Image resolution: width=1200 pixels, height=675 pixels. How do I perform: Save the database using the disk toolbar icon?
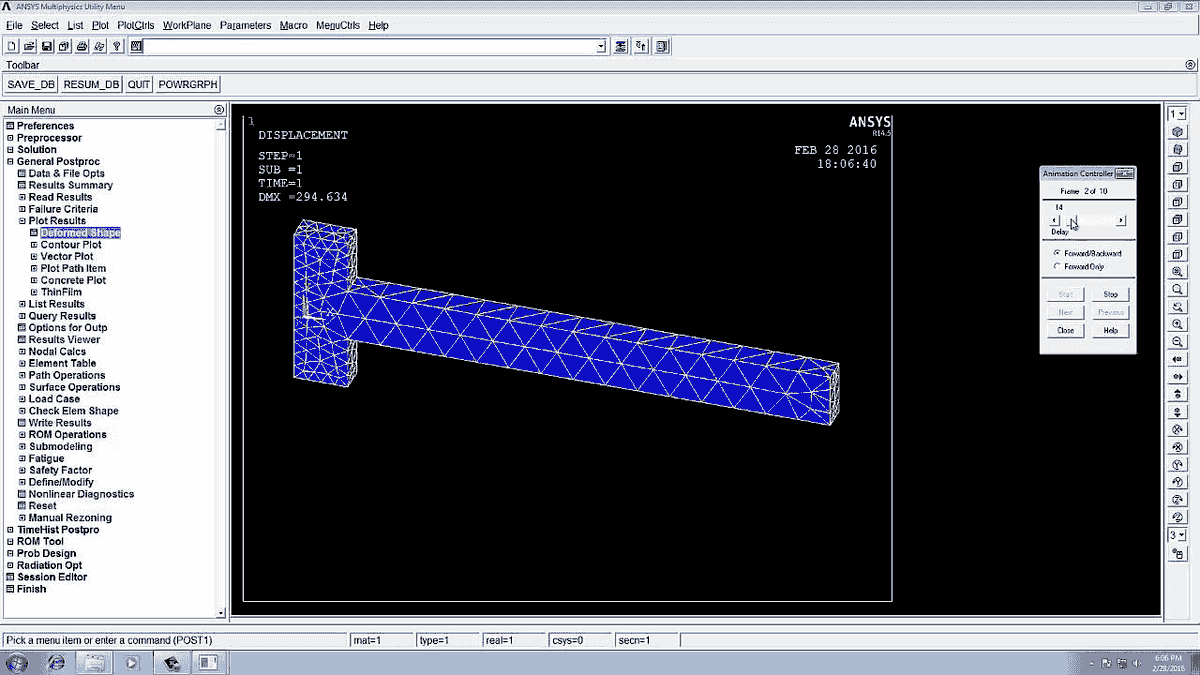pyautogui.click(x=47, y=46)
